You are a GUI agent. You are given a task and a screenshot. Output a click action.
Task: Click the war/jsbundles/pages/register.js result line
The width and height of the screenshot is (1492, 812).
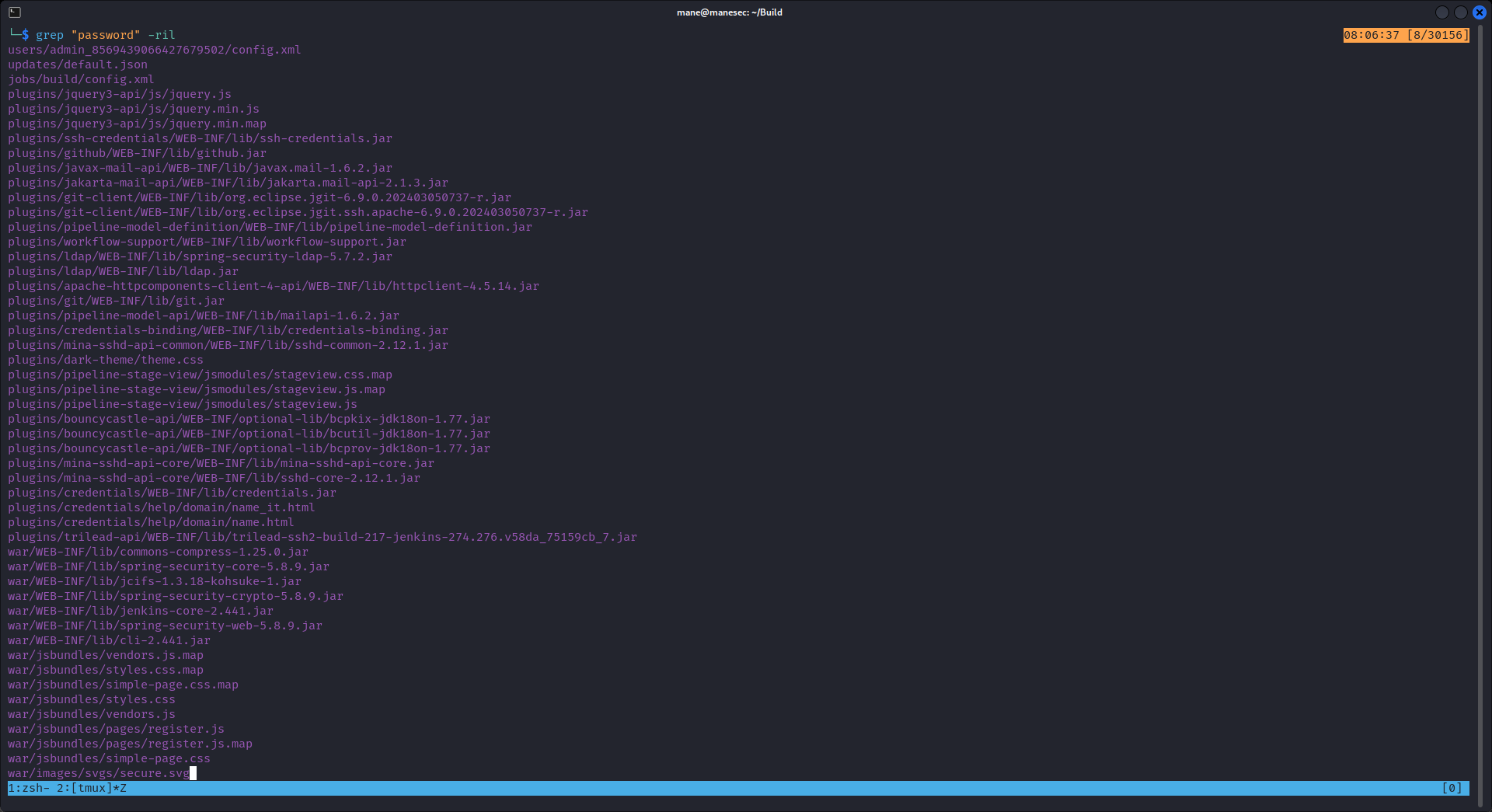click(116, 729)
